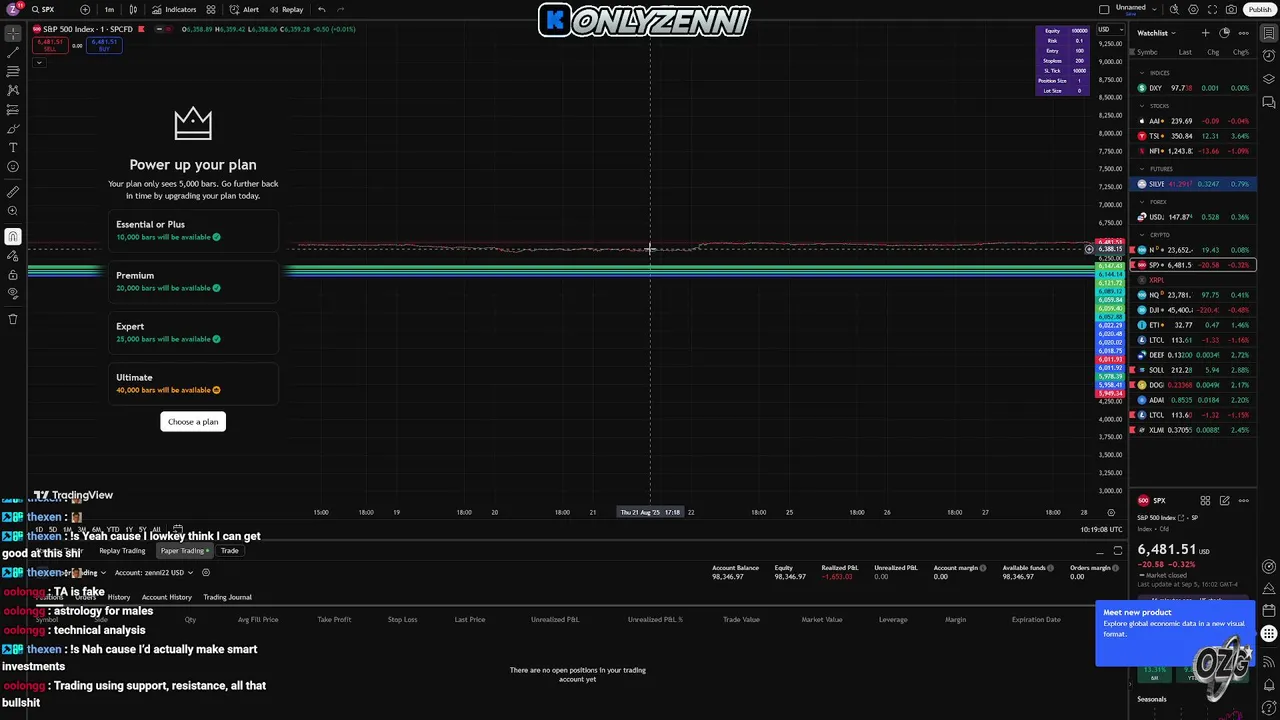Expand the Account zenni22 USD dropdown
Viewport: 1280px width, 720px height.
(153, 573)
